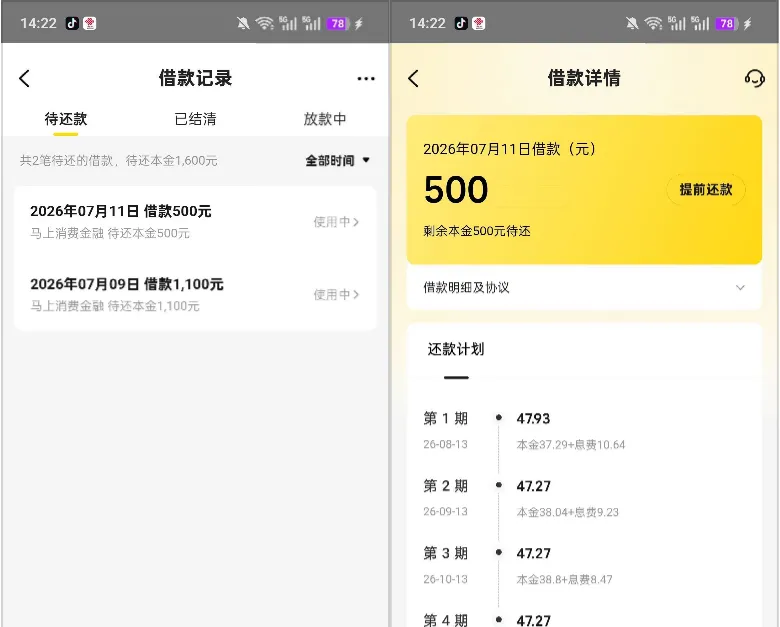Tap the 剩余本金500元待还 text
780x627 pixels.
point(477,231)
